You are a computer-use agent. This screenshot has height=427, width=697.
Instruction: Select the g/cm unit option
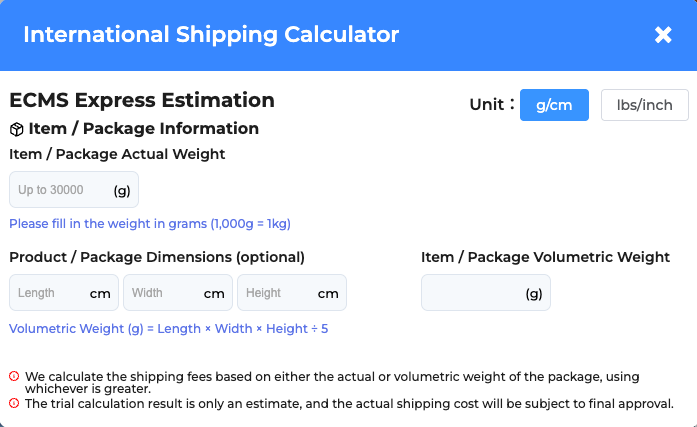pos(554,105)
